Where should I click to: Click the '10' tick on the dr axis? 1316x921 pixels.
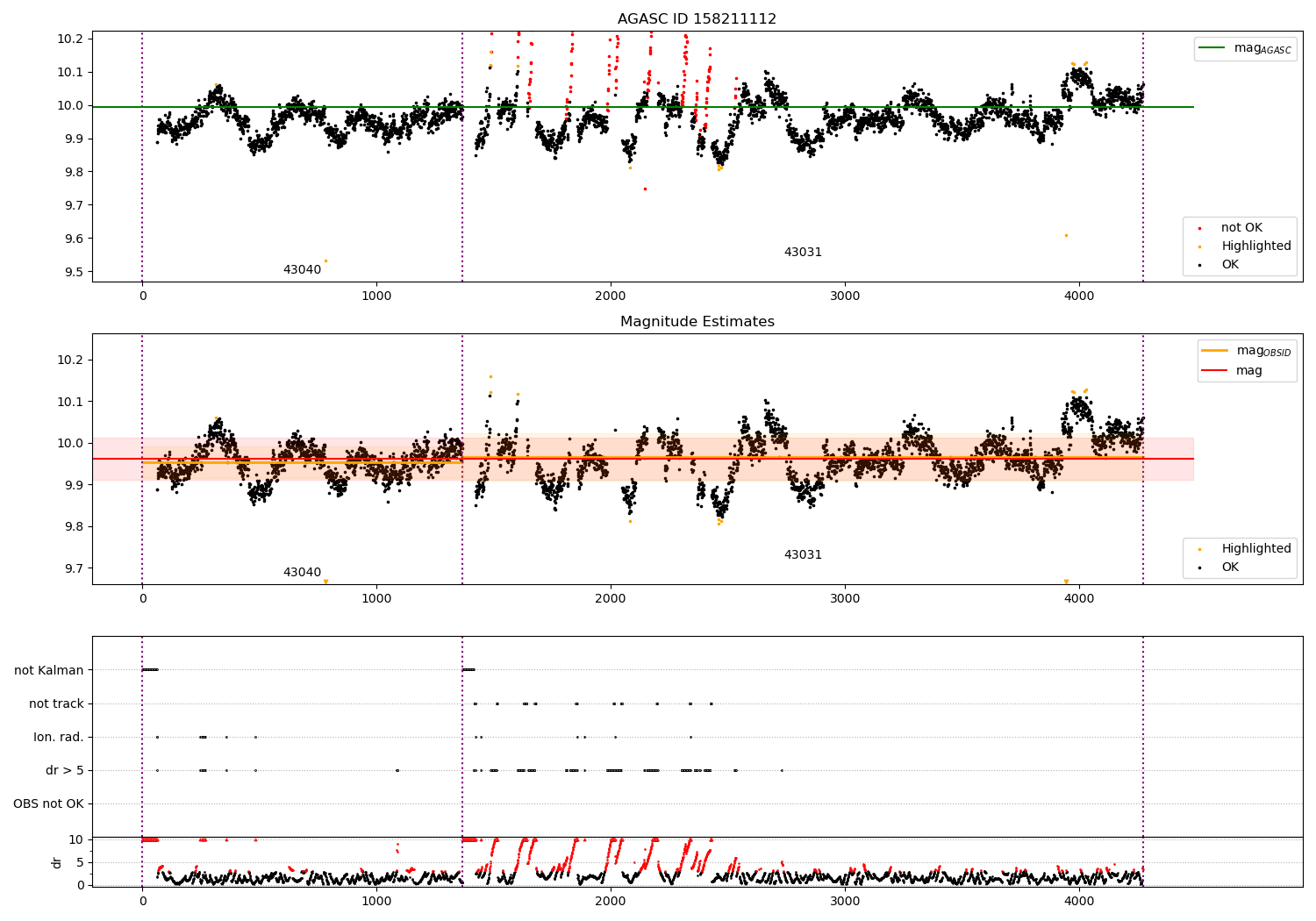77,839
